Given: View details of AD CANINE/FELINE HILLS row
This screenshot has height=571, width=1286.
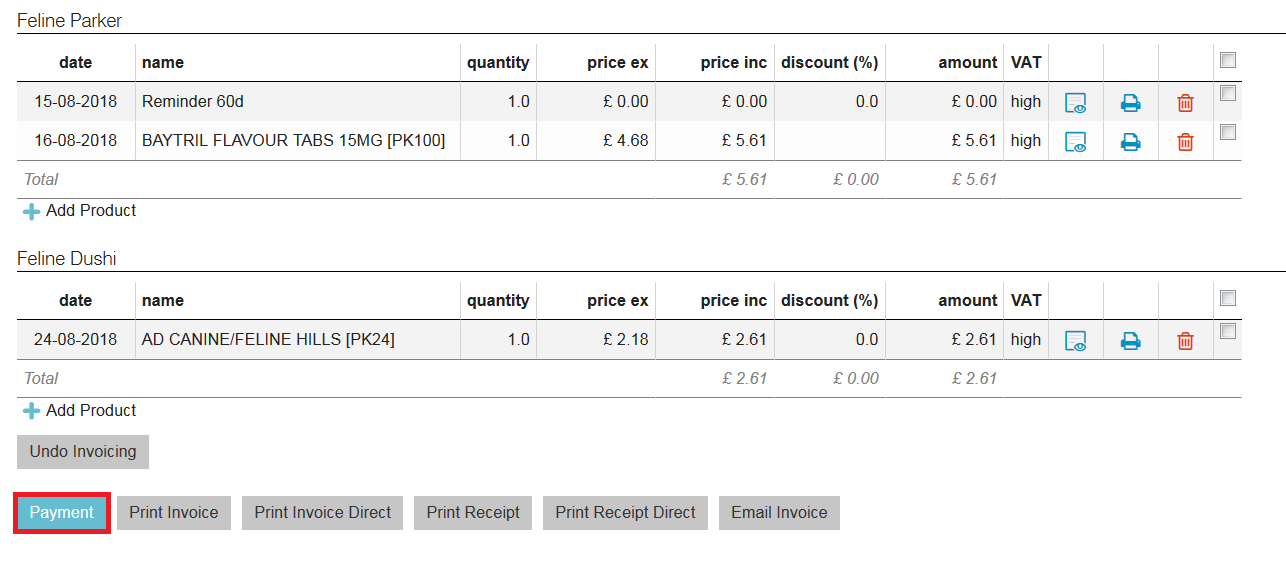Looking at the screenshot, I should (x=1075, y=341).
